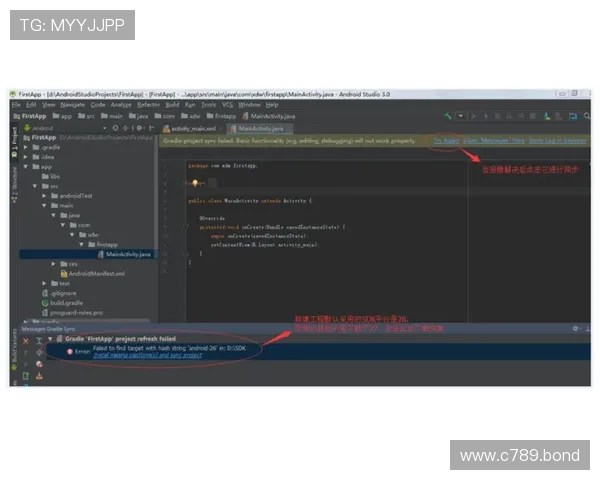600x480 pixels.
Task: Open the Project Structure toolbar icon
Action: [x=573, y=116]
